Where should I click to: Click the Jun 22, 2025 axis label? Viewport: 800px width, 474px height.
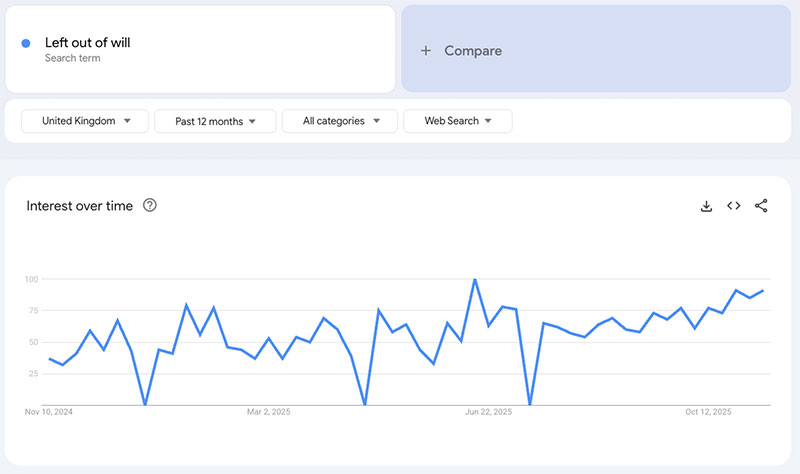(x=488, y=412)
